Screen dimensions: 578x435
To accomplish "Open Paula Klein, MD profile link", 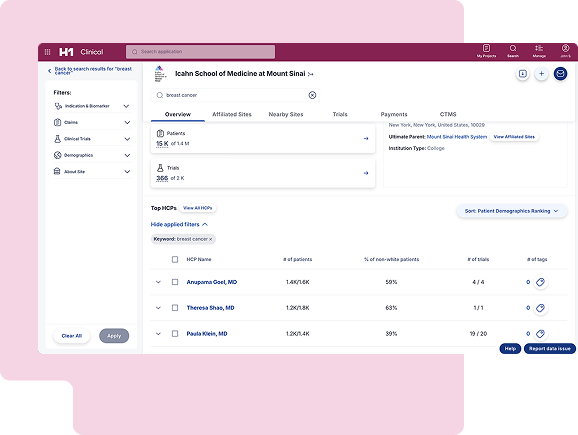I will pos(207,334).
